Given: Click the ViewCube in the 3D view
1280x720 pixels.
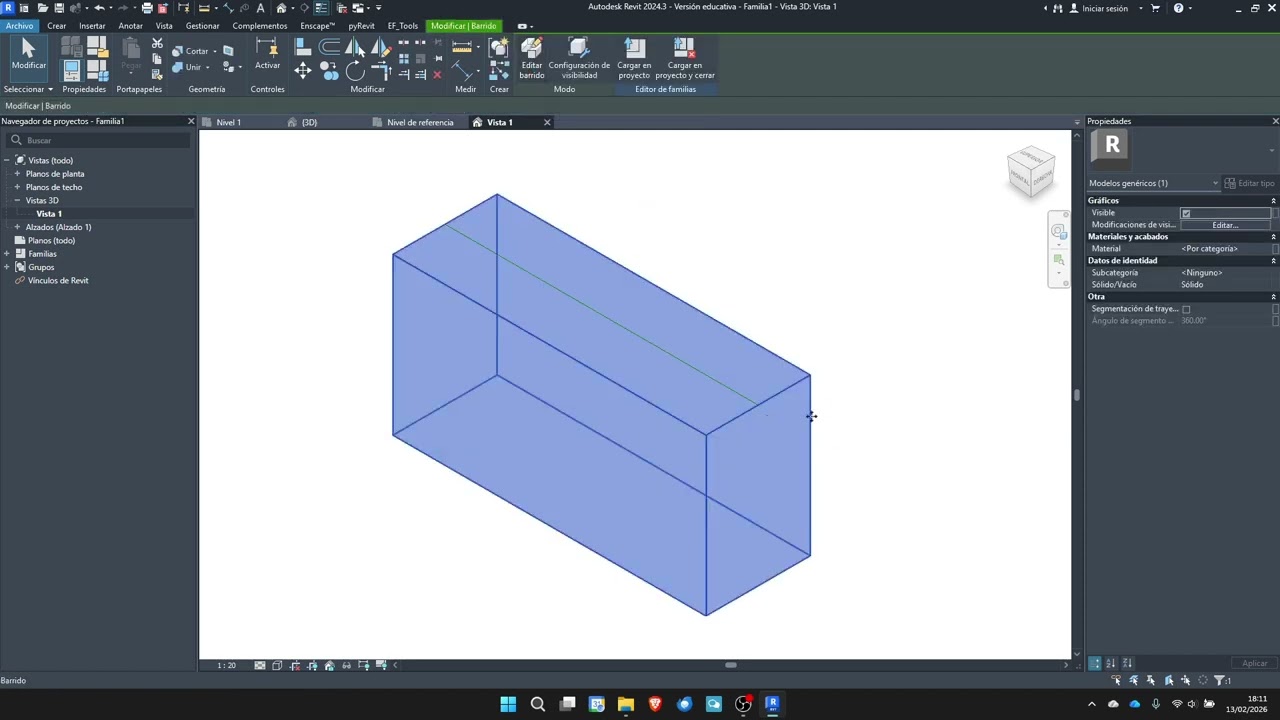Looking at the screenshot, I should coord(1031,171).
